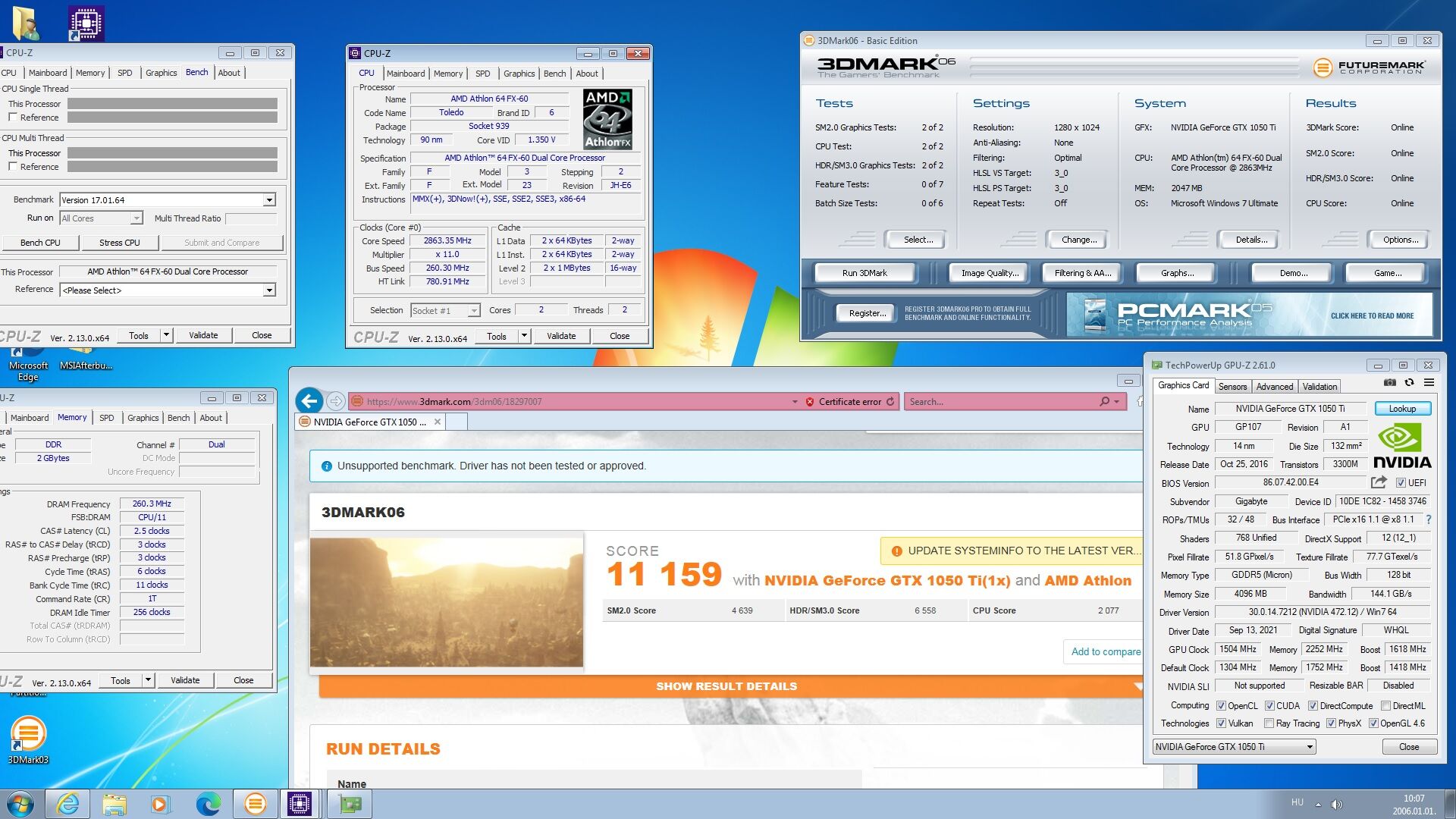Screen dimensions: 1456x819
Task: Open Graphics tab in center CPU-Z window
Action: (x=519, y=74)
